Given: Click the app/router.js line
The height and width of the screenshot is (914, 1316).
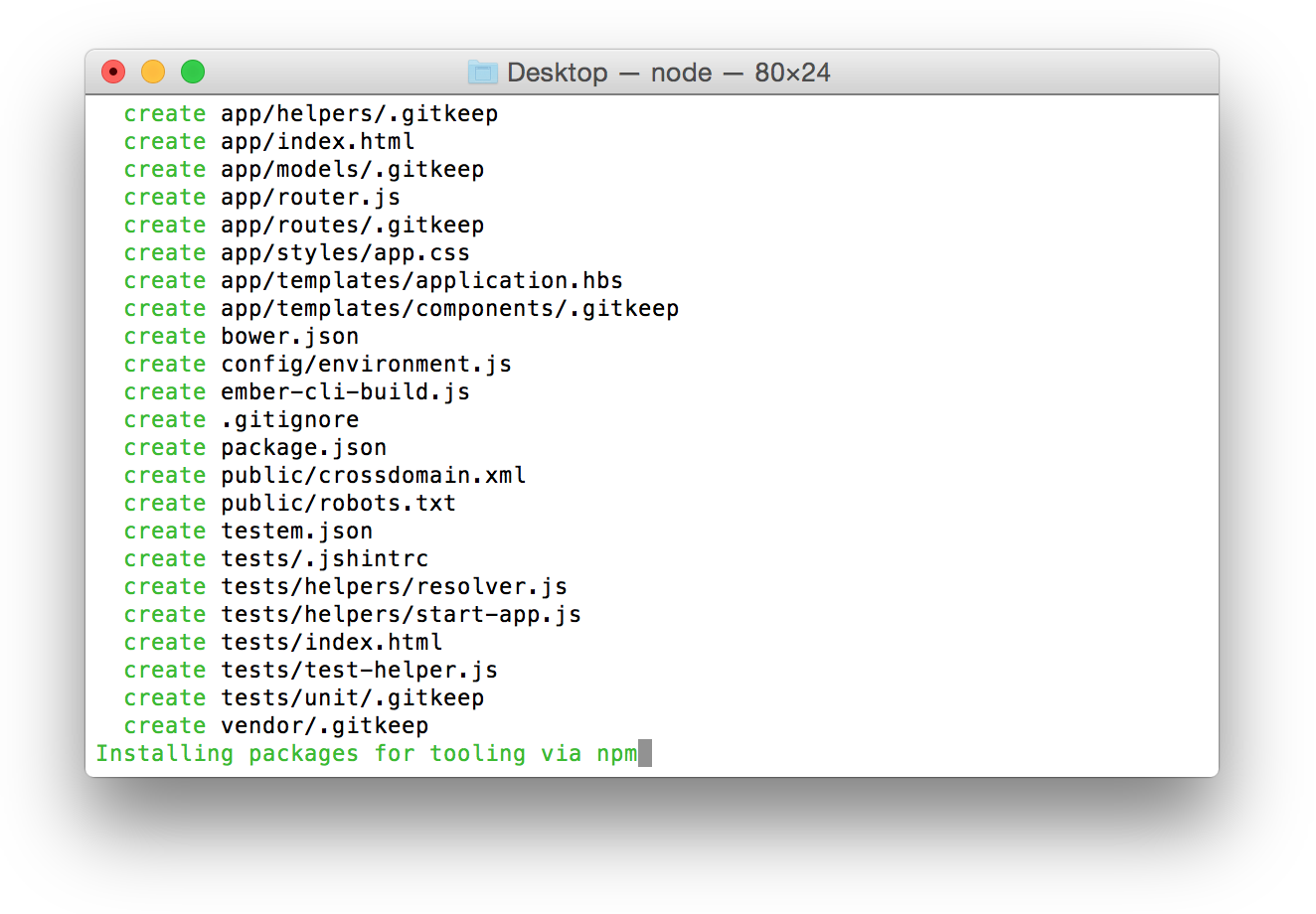Looking at the screenshot, I should (x=262, y=197).
